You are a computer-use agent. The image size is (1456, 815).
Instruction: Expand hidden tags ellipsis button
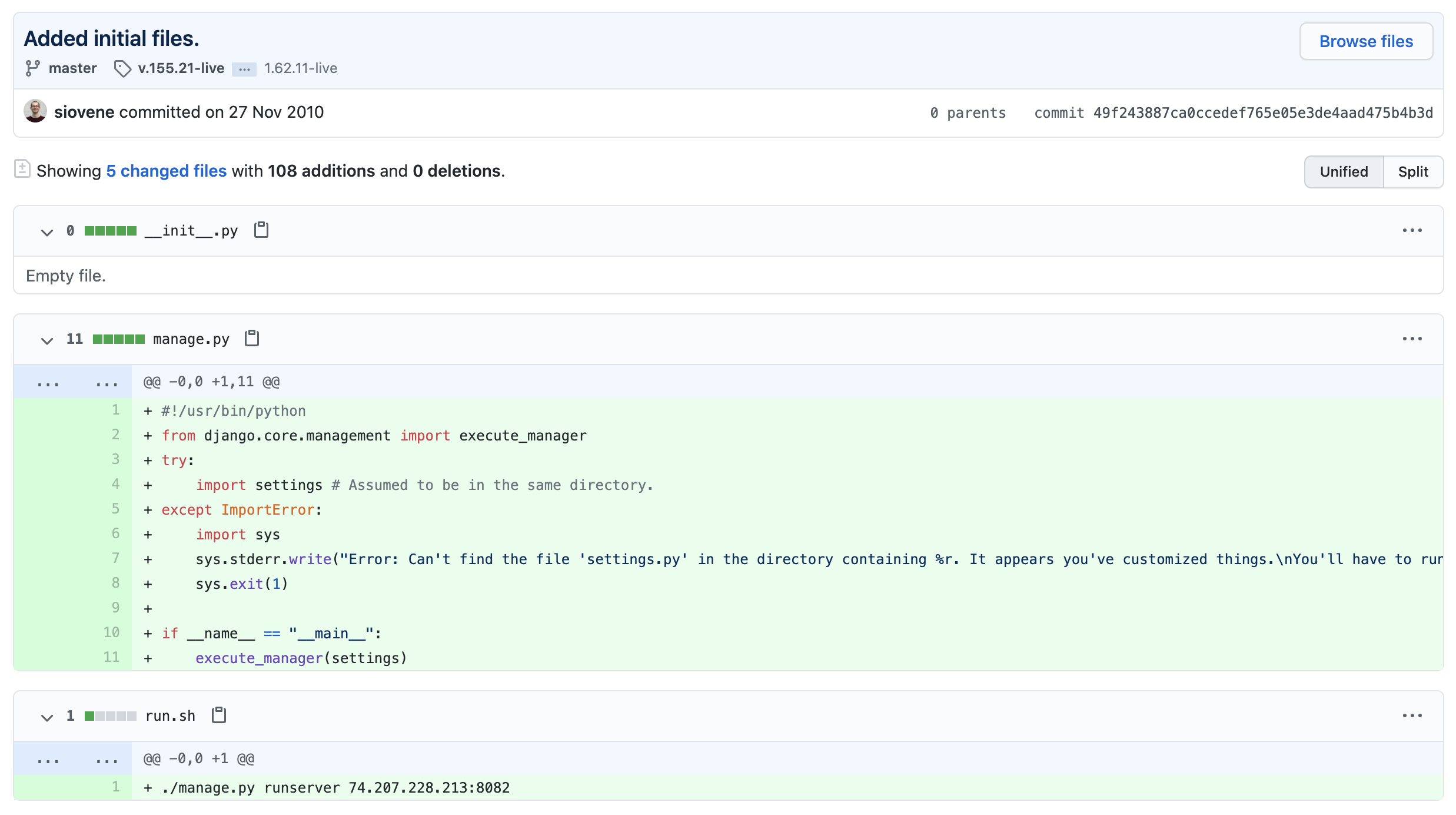click(244, 69)
